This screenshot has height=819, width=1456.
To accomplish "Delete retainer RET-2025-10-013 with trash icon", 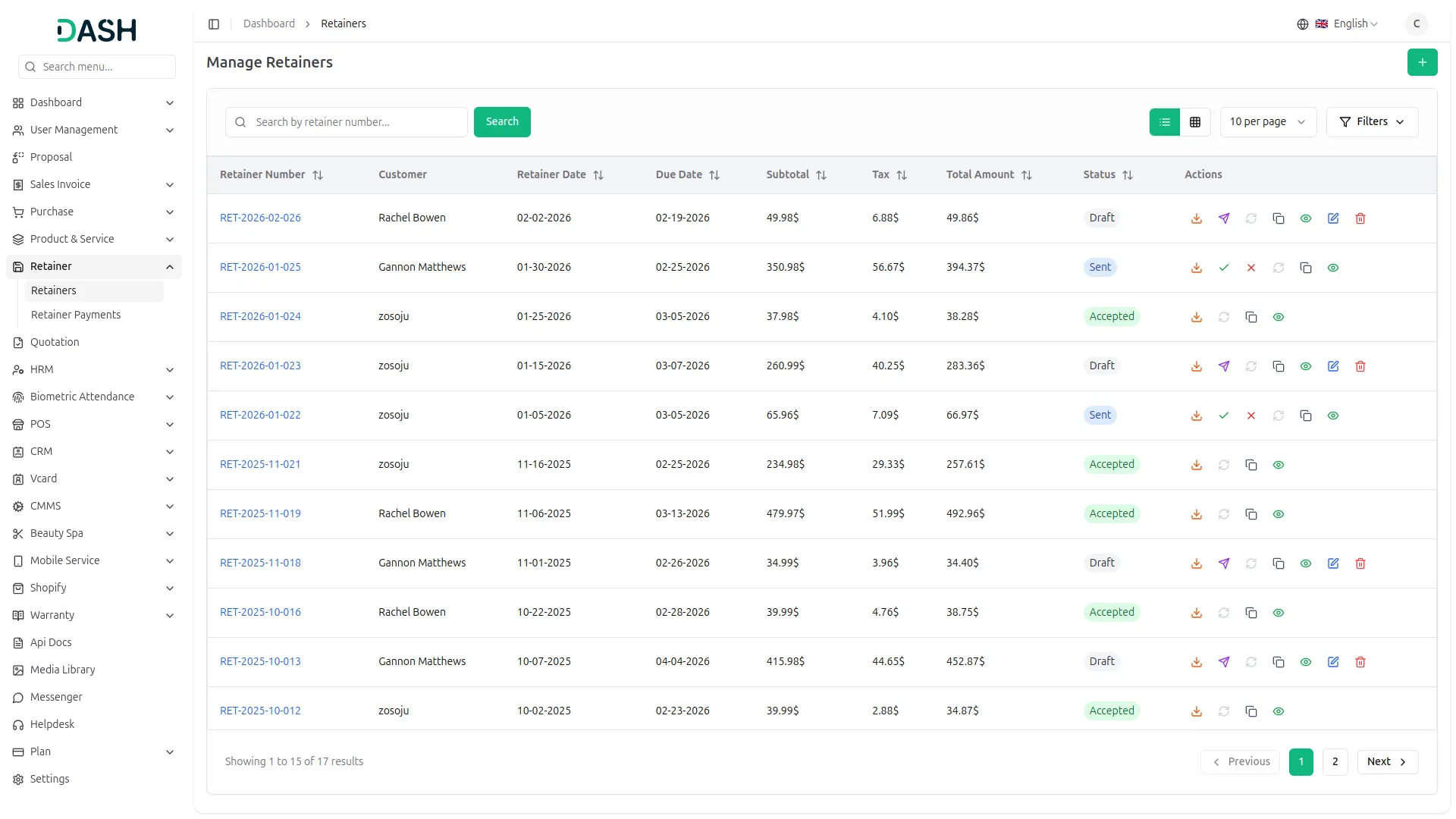I will [1360, 662].
